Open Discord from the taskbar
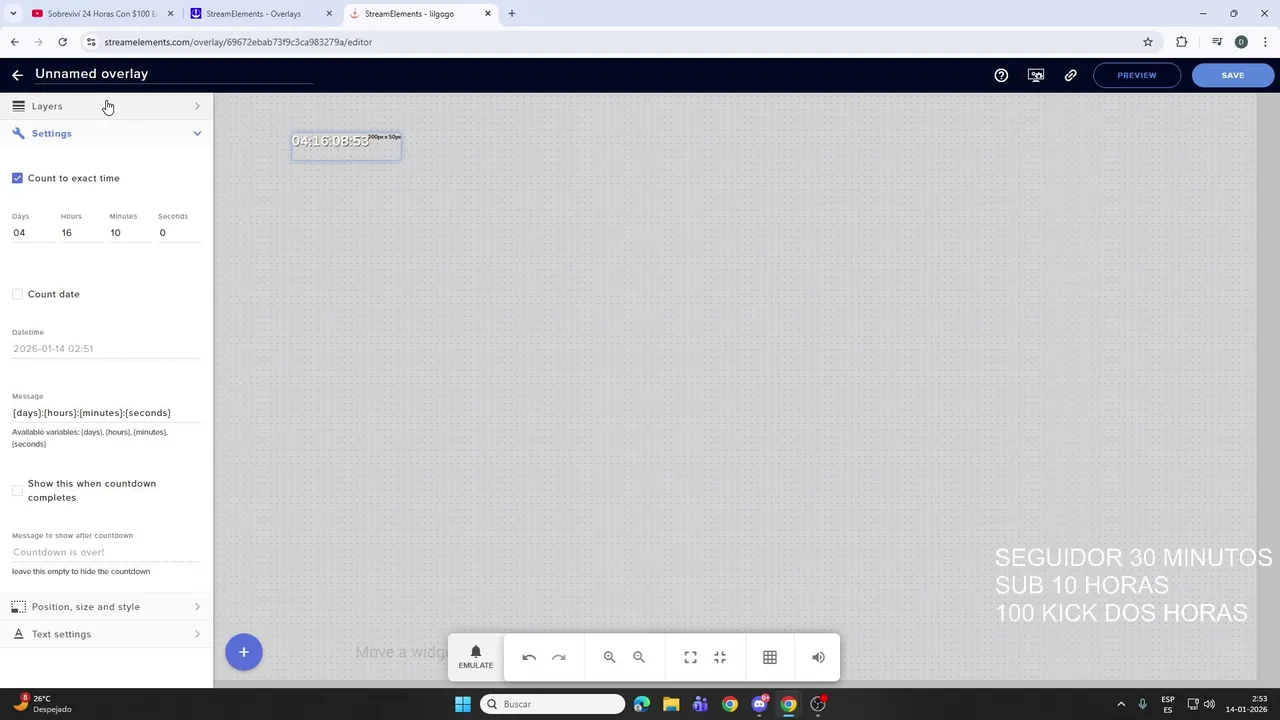Viewport: 1280px width, 720px height. pos(759,704)
